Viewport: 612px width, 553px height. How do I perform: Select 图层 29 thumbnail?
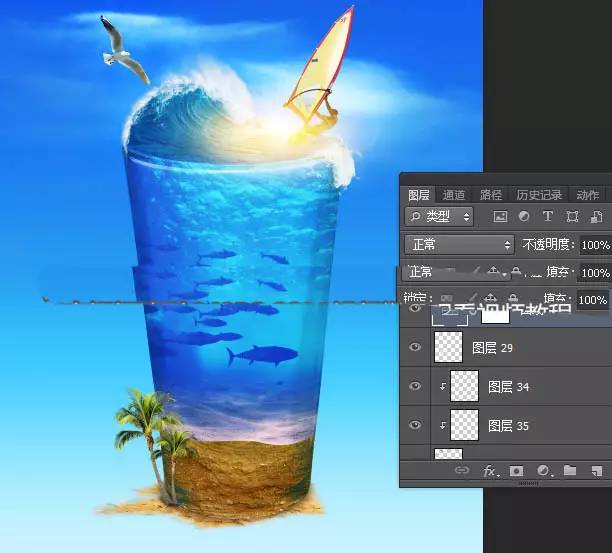(x=449, y=347)
